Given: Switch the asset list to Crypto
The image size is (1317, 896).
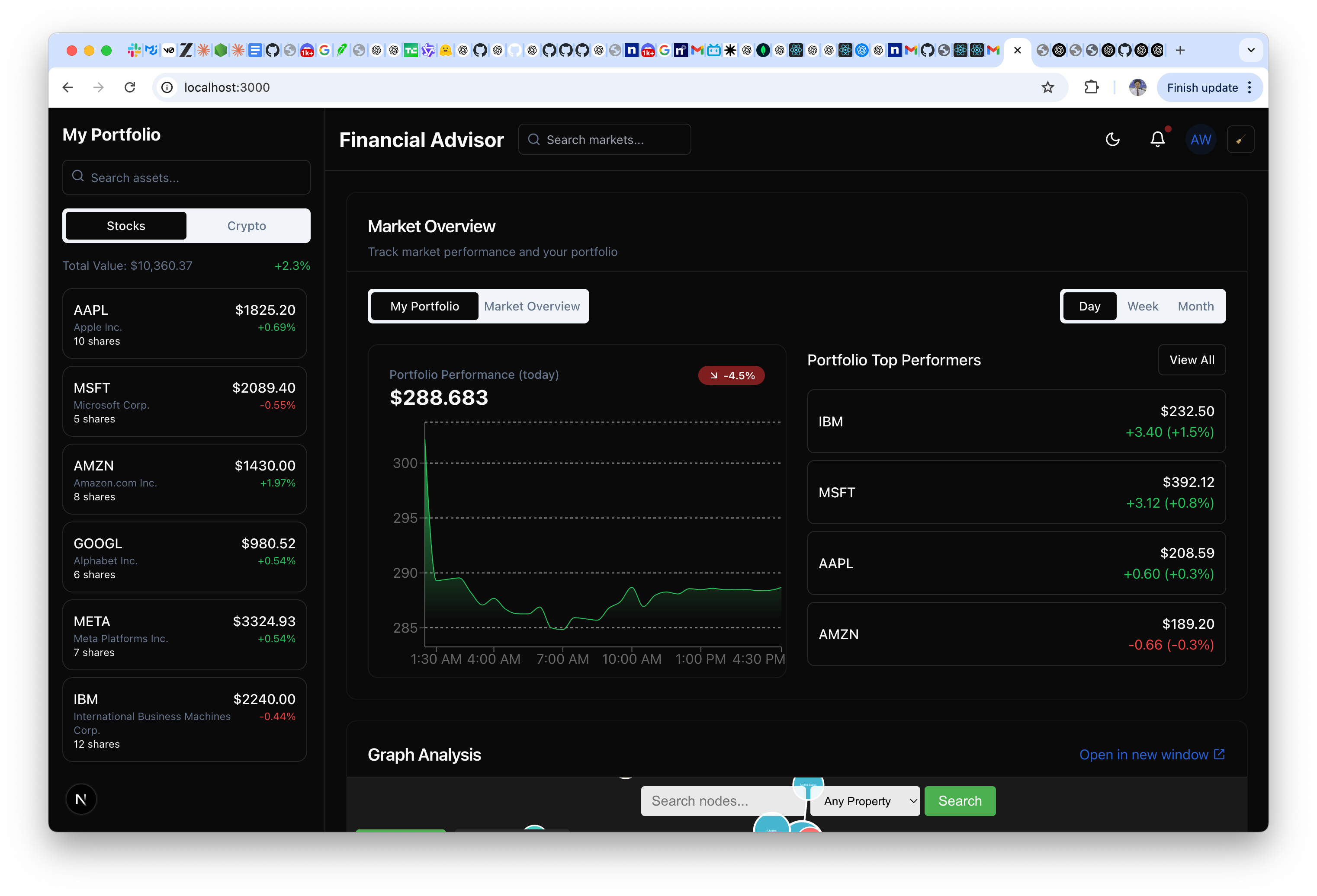Looking at the screenshot, I should (247, 226).
